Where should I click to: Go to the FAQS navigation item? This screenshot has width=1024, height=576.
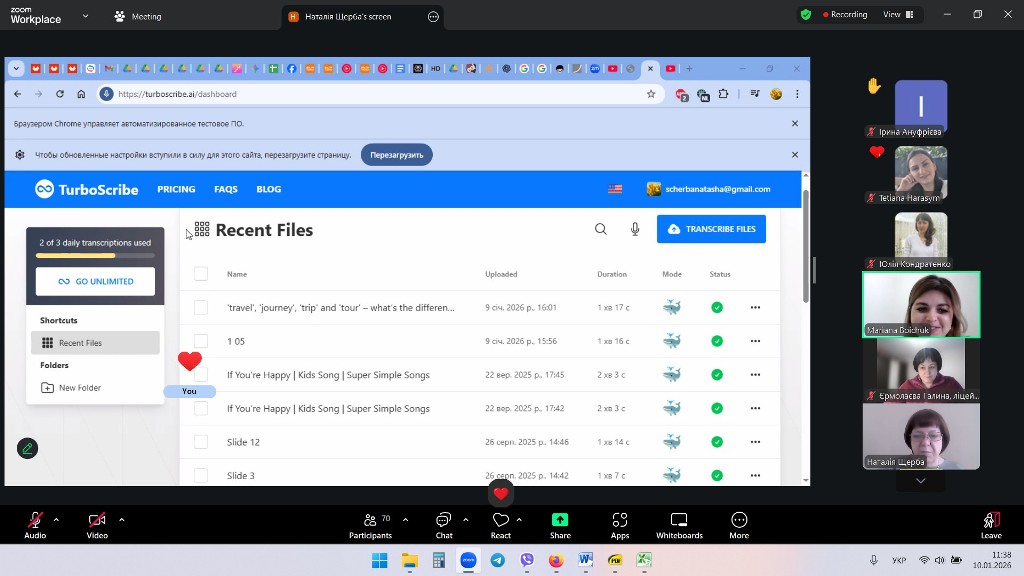pos(225,189)
